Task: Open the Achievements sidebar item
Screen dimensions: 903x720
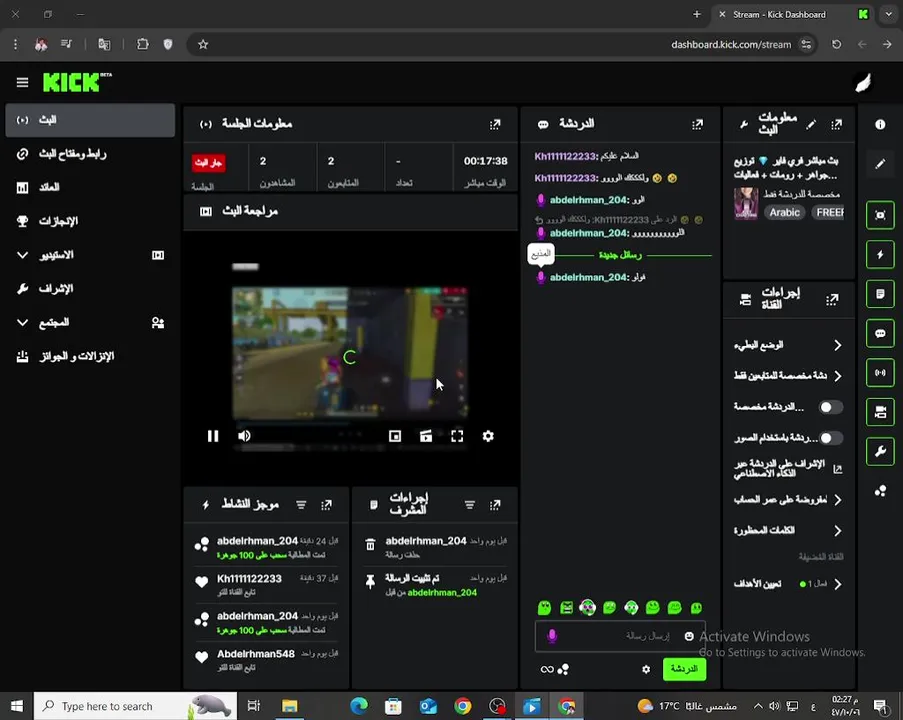Action: coord(90,221)
